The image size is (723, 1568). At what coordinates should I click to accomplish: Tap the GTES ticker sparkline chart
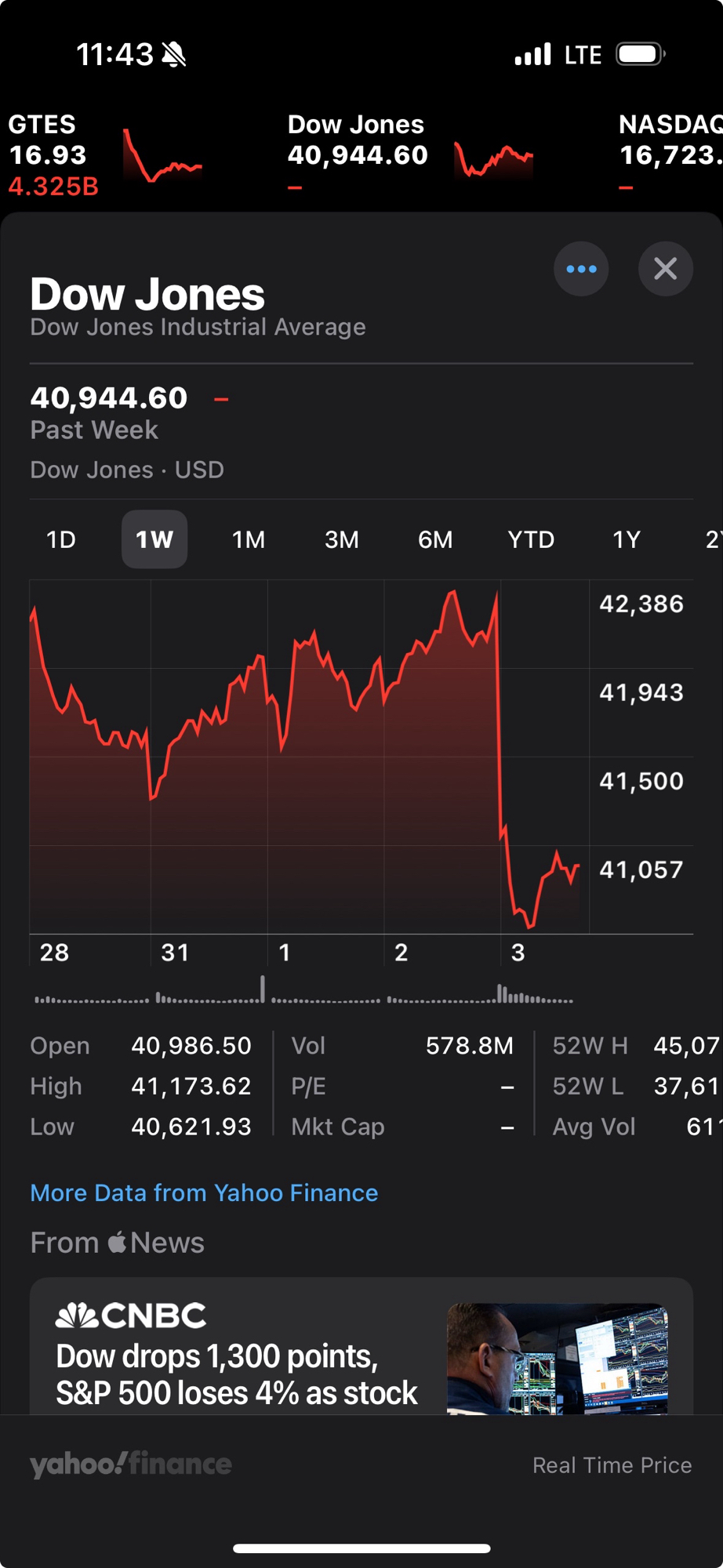click(162, 155)
